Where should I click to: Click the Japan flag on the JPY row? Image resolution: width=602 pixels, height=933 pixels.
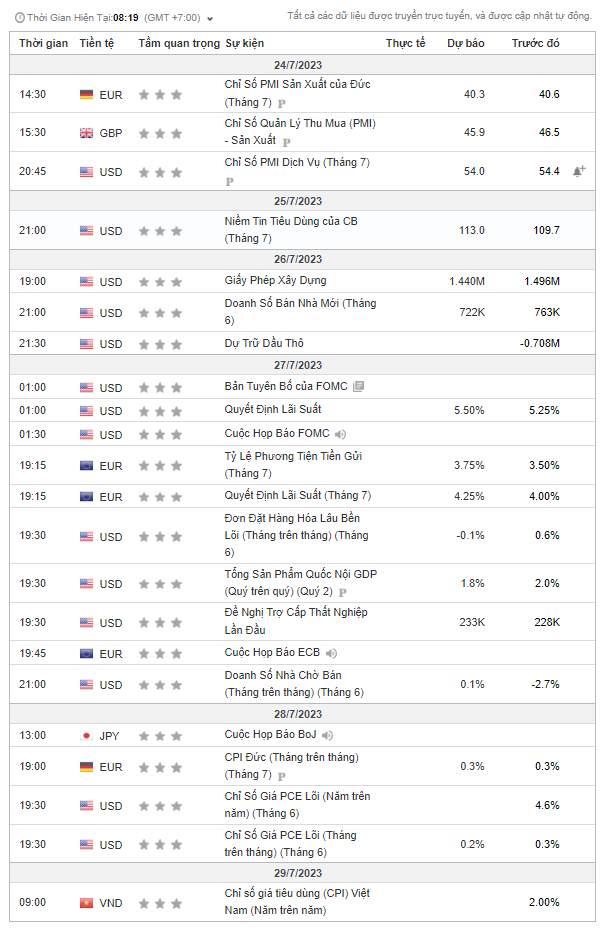click(87, 736)
